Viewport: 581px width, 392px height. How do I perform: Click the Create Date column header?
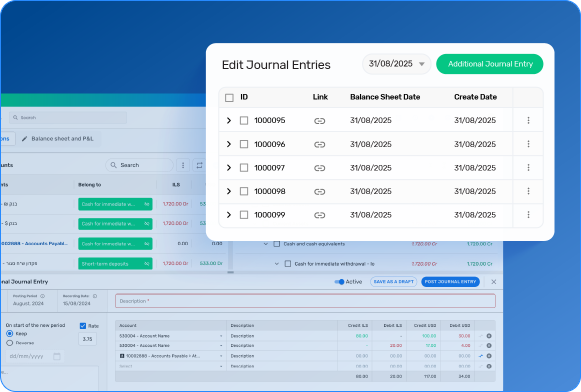tap(475, 97)
